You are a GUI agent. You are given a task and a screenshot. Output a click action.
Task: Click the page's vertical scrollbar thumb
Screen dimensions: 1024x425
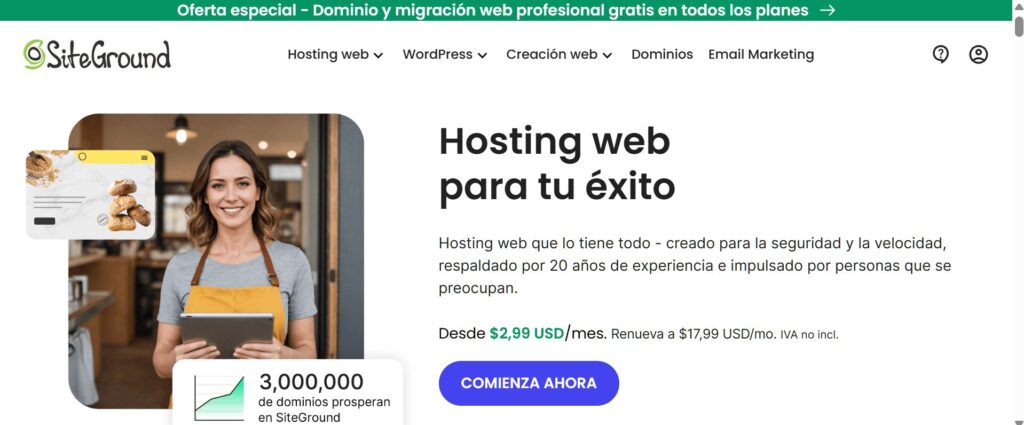1018,27
